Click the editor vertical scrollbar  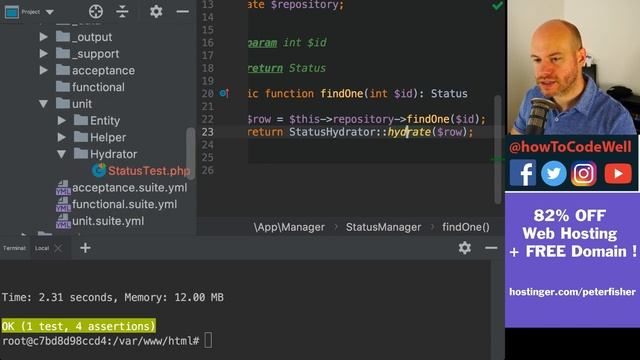(498, 149)
